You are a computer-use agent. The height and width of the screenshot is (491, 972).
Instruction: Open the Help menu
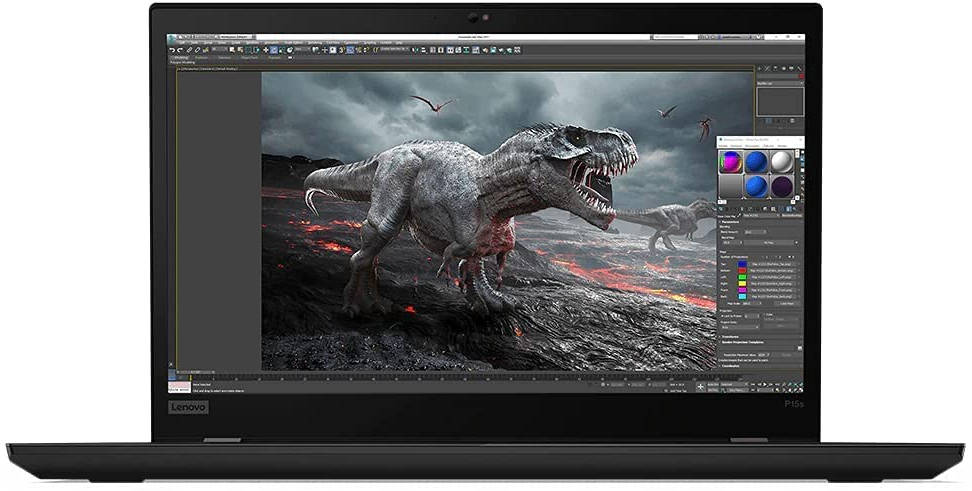399,43
